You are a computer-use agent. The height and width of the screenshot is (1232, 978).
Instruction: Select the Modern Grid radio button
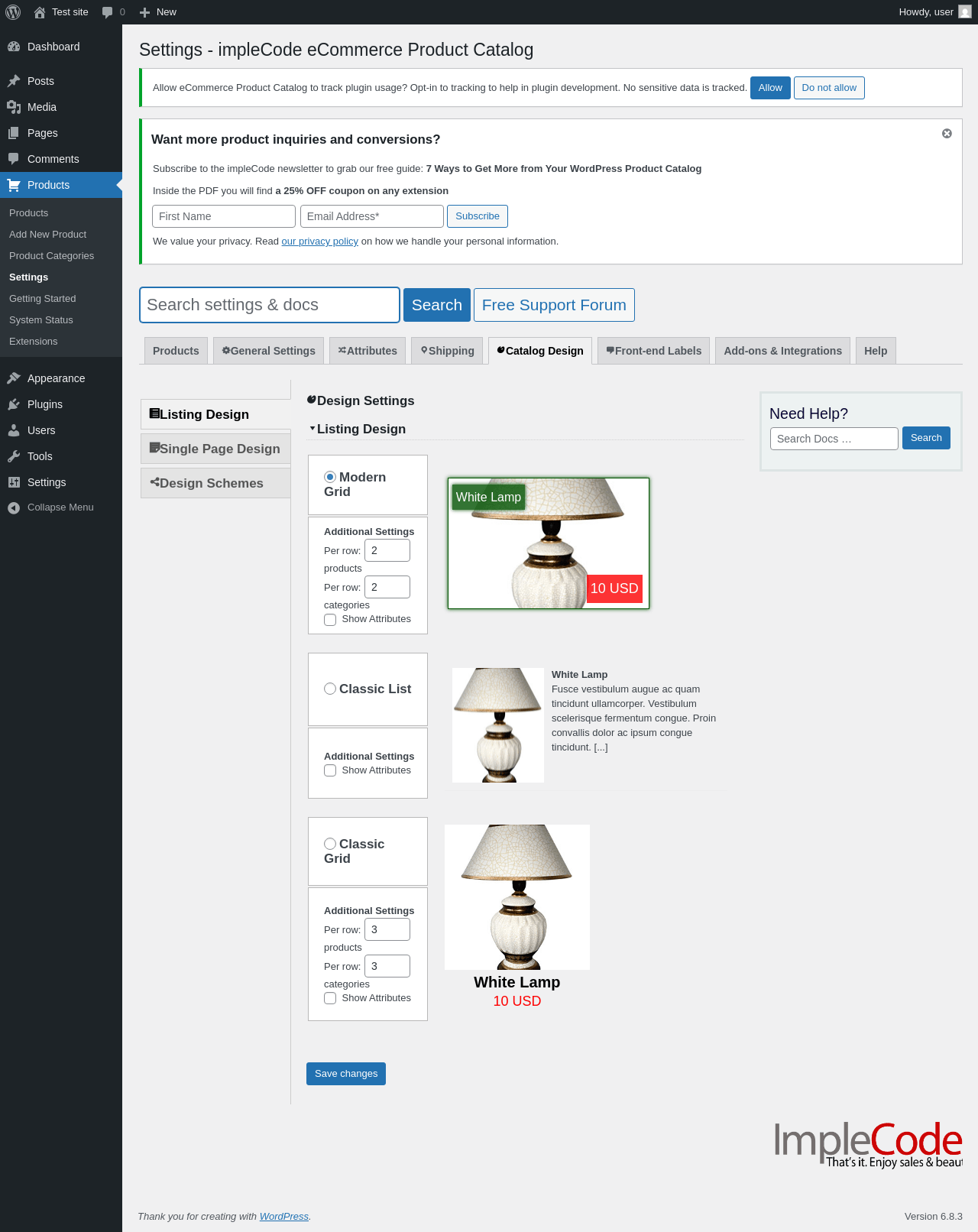point(330,477)
